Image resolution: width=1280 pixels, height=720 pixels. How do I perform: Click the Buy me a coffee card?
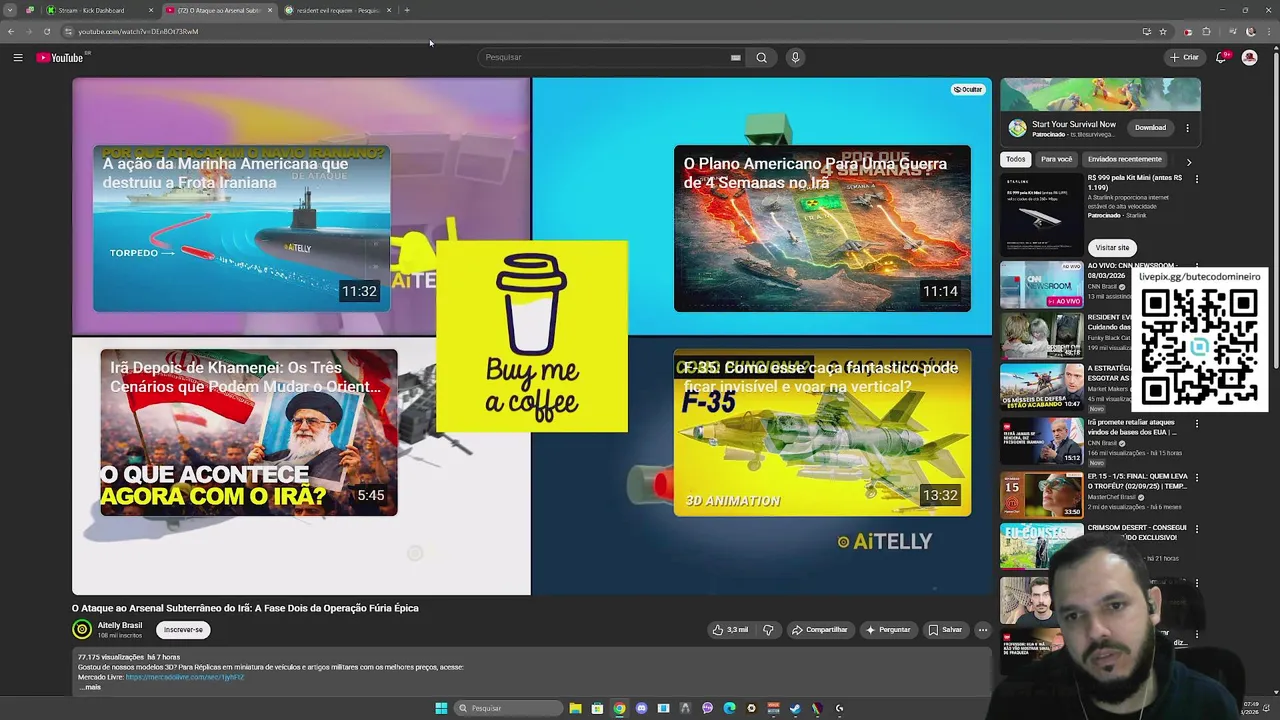coord(532,336)
